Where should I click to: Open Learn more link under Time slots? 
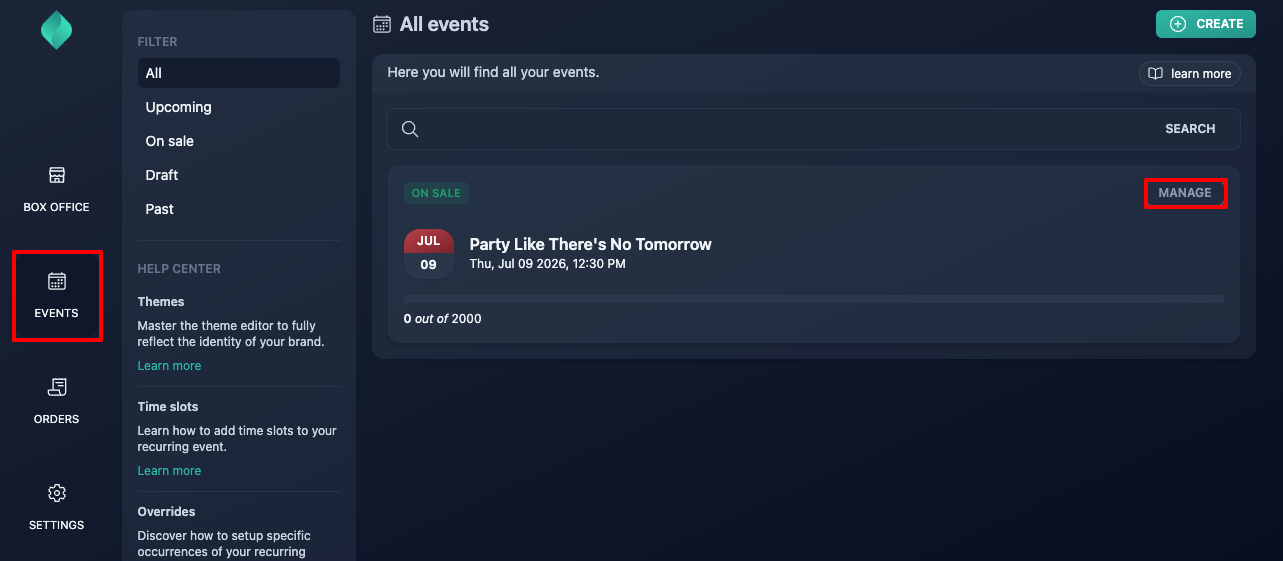[x=169, y=471]
